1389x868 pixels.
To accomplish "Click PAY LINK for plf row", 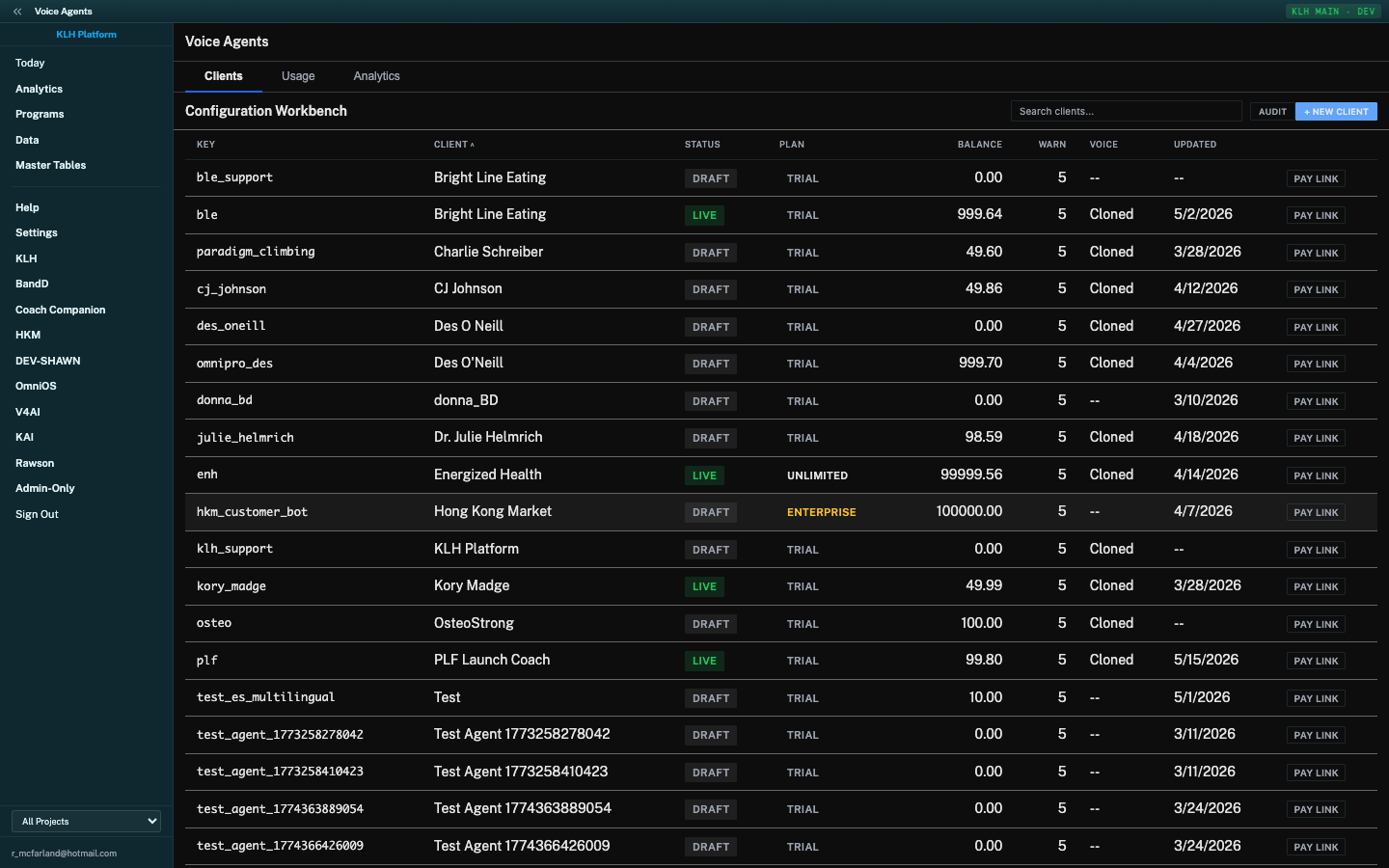I will coord(1316,661).
